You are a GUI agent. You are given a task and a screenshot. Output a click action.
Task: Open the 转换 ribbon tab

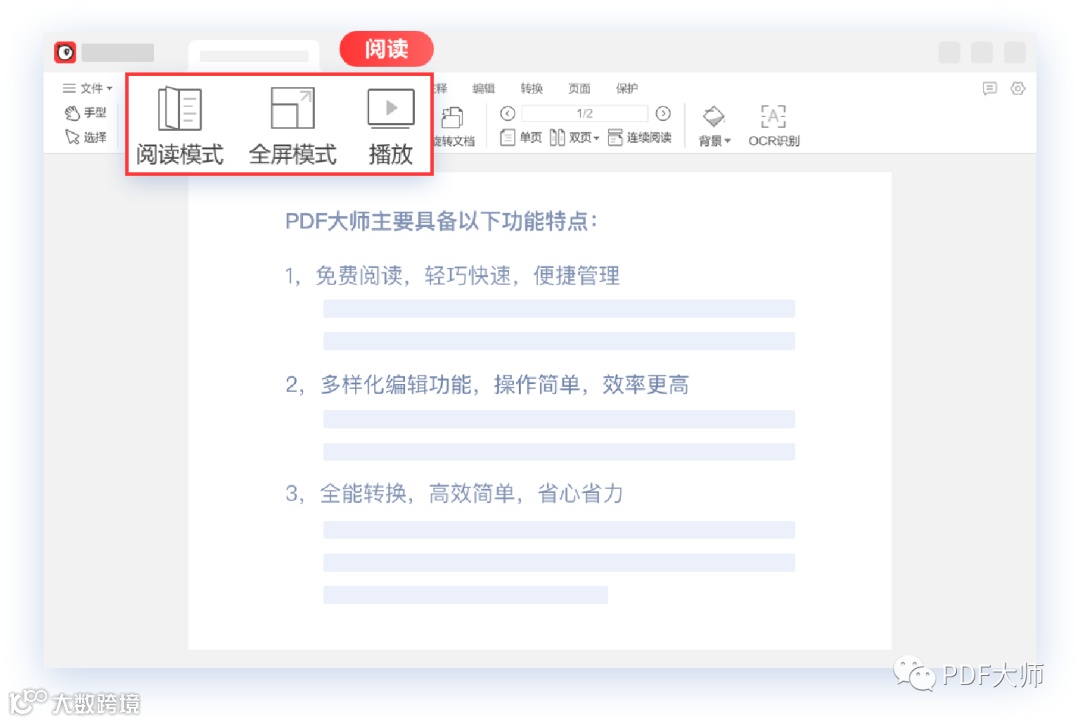(531, 88)
